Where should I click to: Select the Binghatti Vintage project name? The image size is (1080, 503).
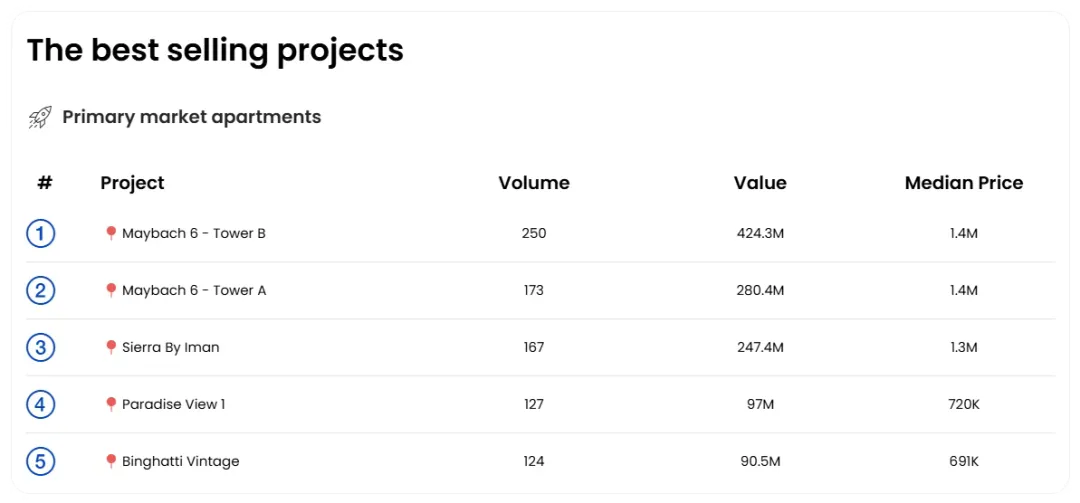point(180,462)
